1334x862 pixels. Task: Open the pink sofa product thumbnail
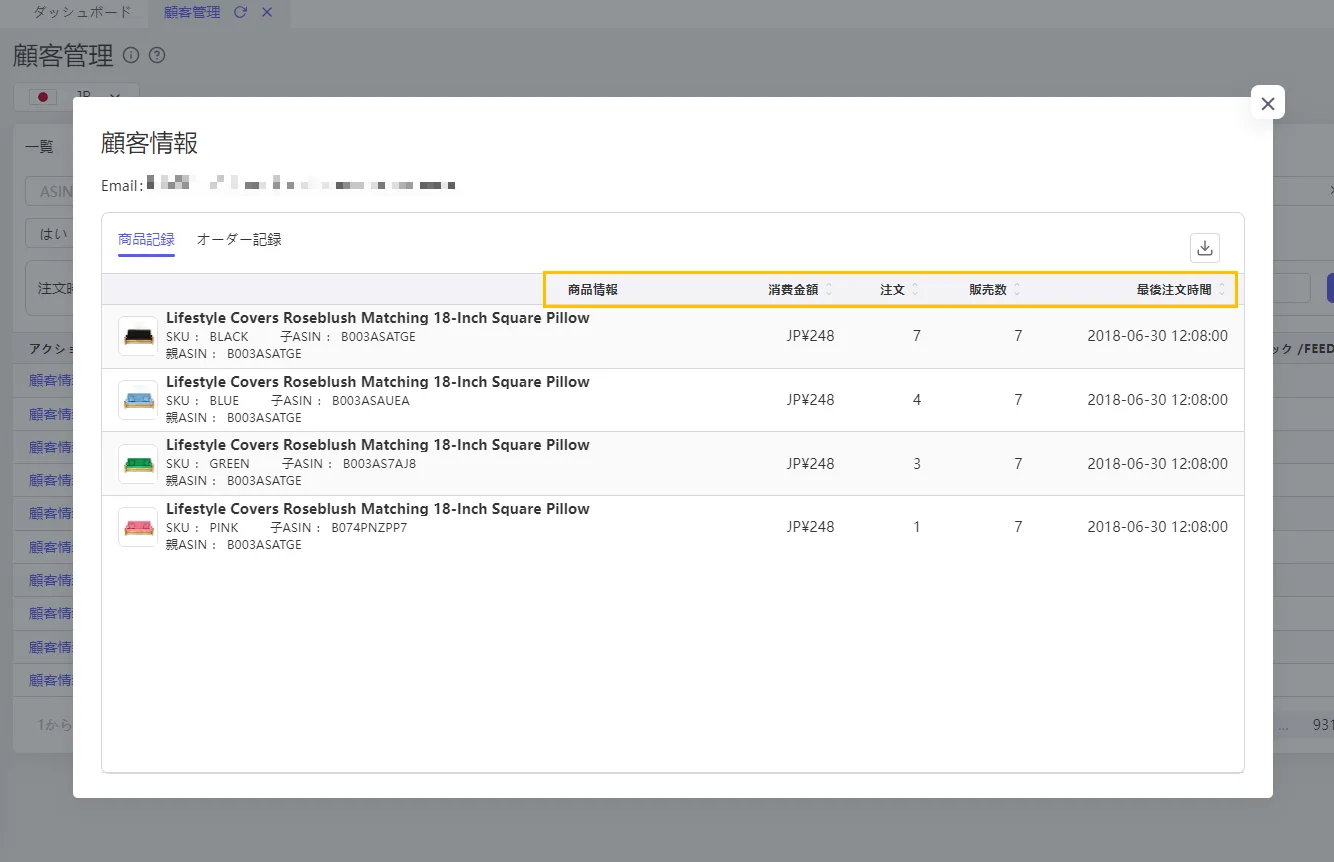pos(138,527)
